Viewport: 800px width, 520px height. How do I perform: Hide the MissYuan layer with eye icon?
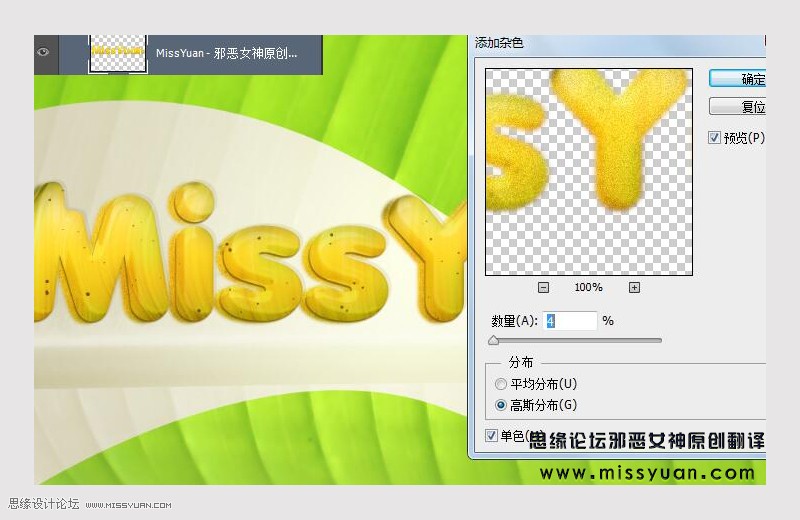pyautogui.click(x=43, y=52)
